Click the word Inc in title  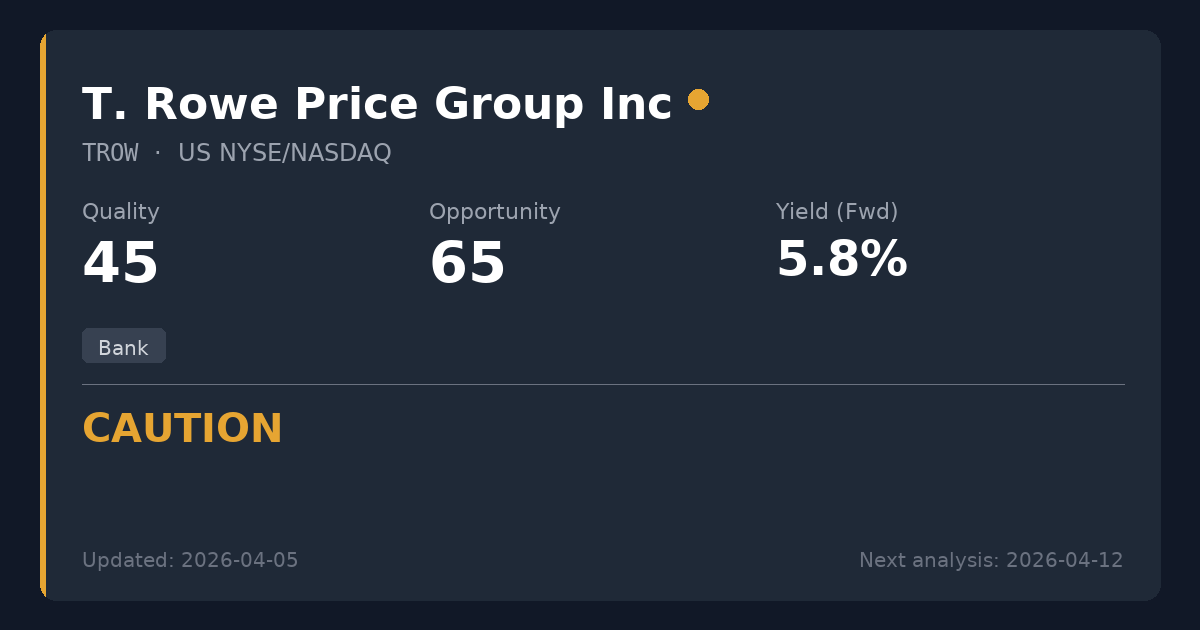[x=640, y=104]
